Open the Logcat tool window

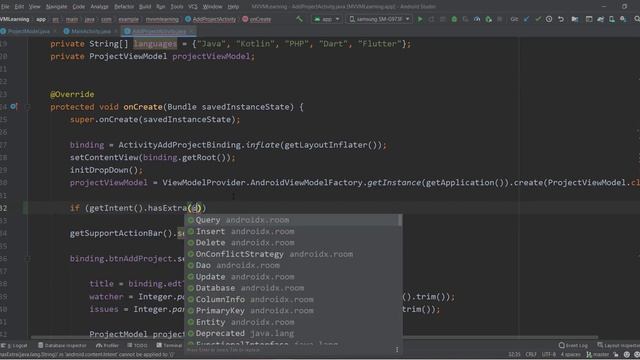coord(15,345)
